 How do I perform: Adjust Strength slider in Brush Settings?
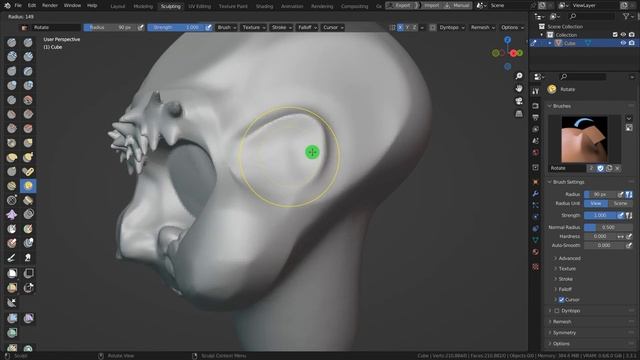[600, 215]
